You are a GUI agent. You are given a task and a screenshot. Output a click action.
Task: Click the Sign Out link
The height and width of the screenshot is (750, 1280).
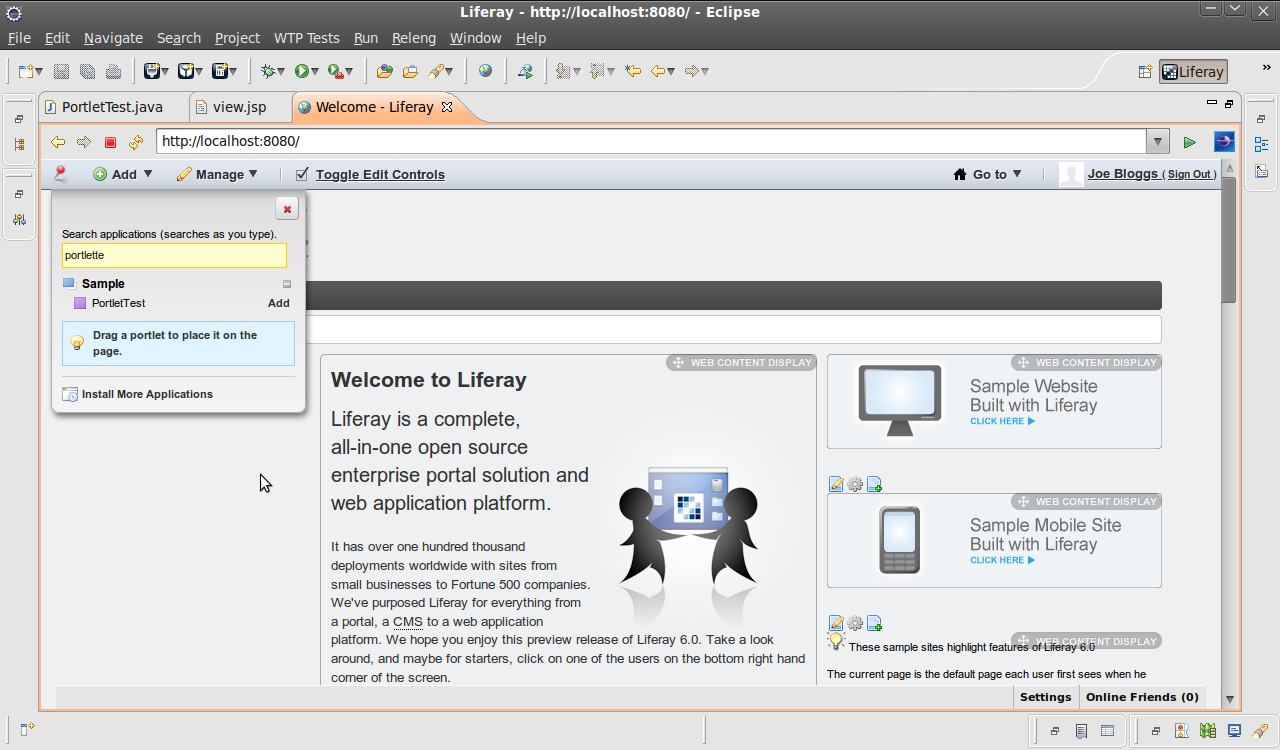point(1191,175)
